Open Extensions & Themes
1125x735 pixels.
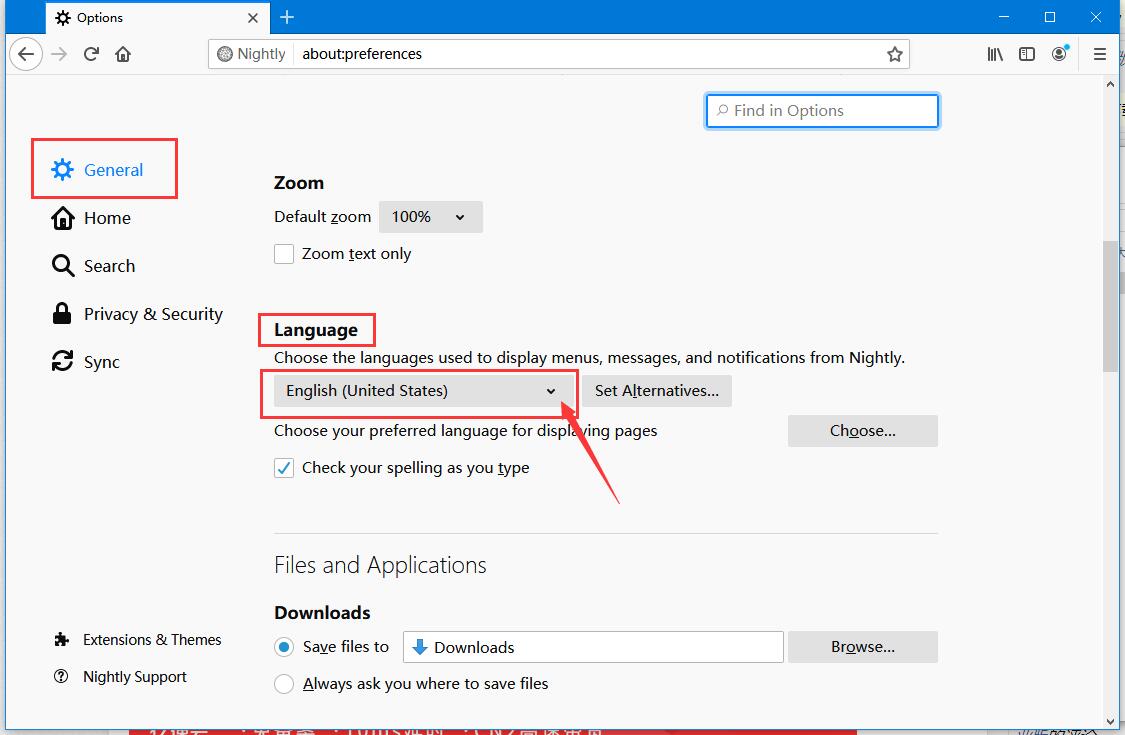click(x=138, y=640)
